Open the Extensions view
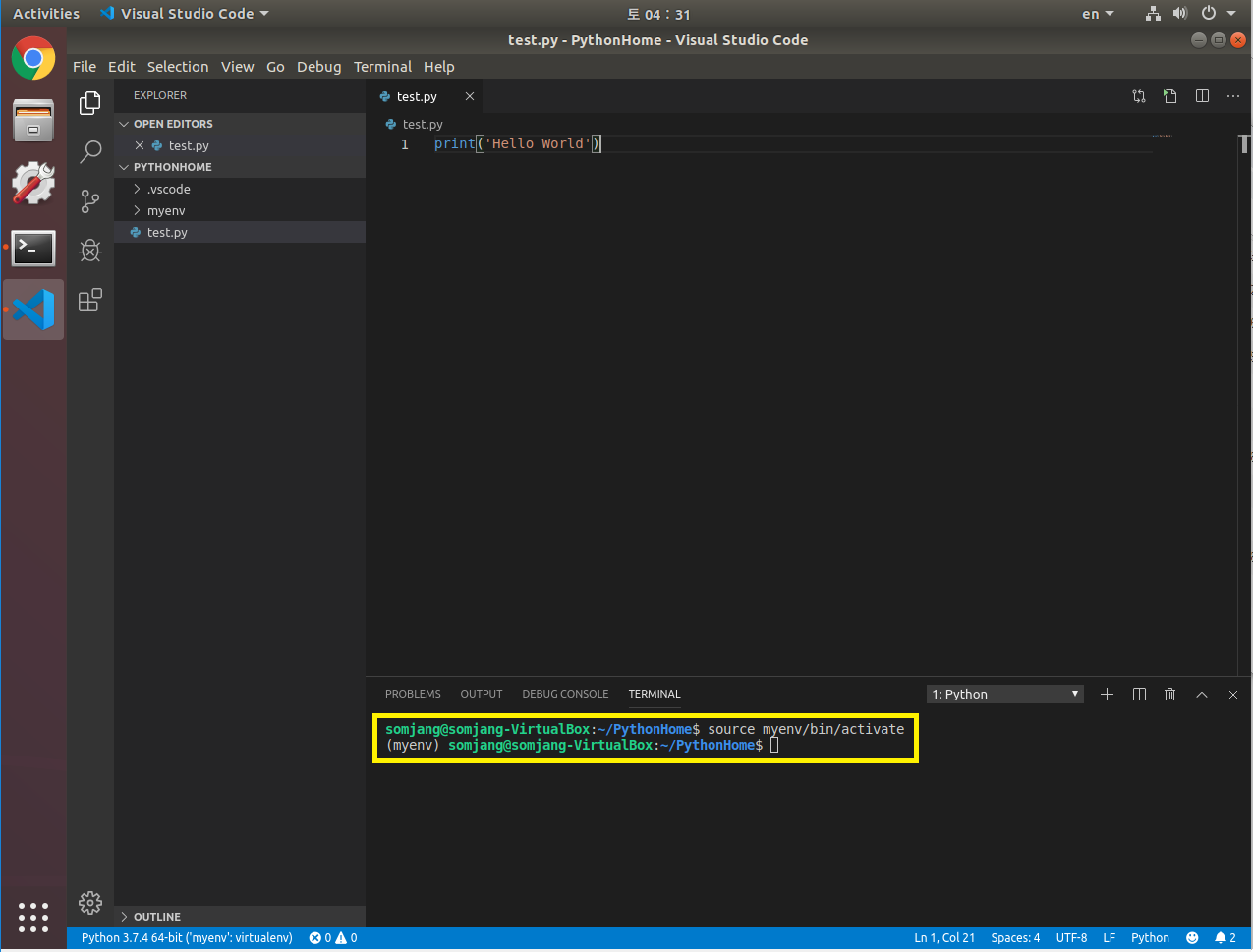Viewport: 1253px width, 952px height. coord(90,300)
